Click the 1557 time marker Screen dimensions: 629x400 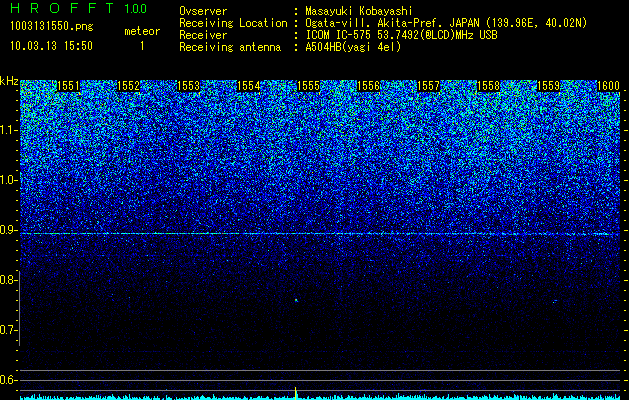pos(428,86)
